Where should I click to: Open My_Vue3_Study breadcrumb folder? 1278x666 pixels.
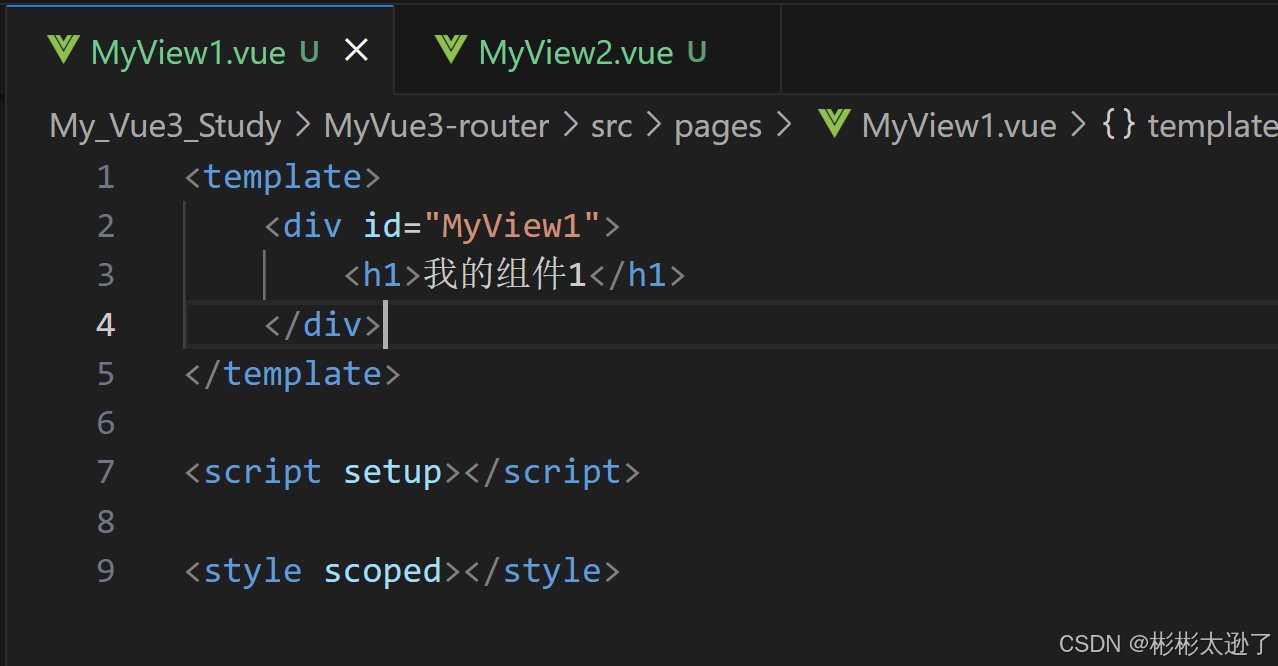click(x=166, y=126)
